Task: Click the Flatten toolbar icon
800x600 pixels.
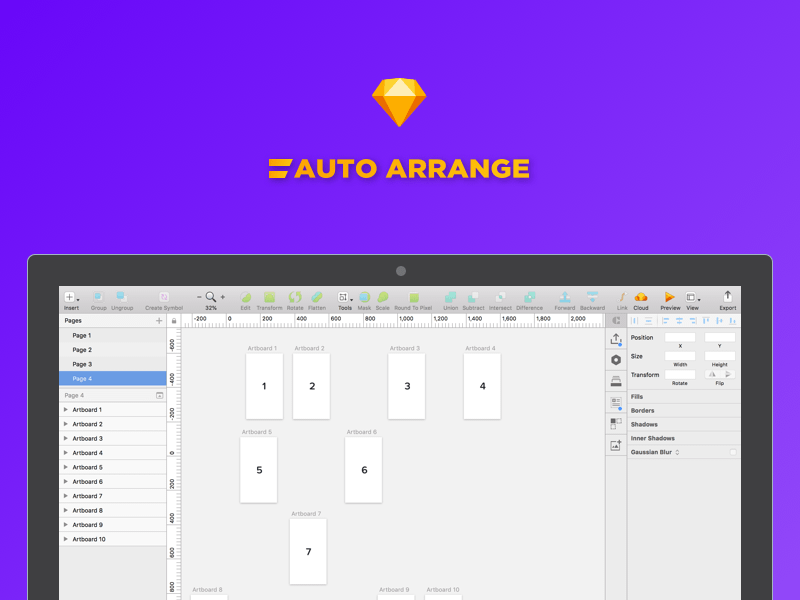Action: pyautogui.click(x=317, y=297)
